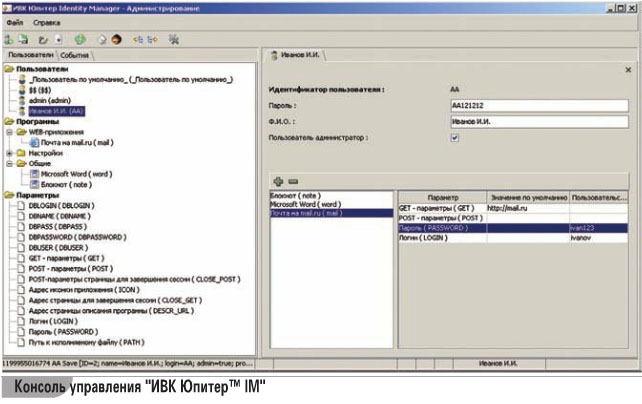Click the user icon on the Иванов И.И. tab
The height and width of the screenshot is (404, 642).
coord(274,55)
